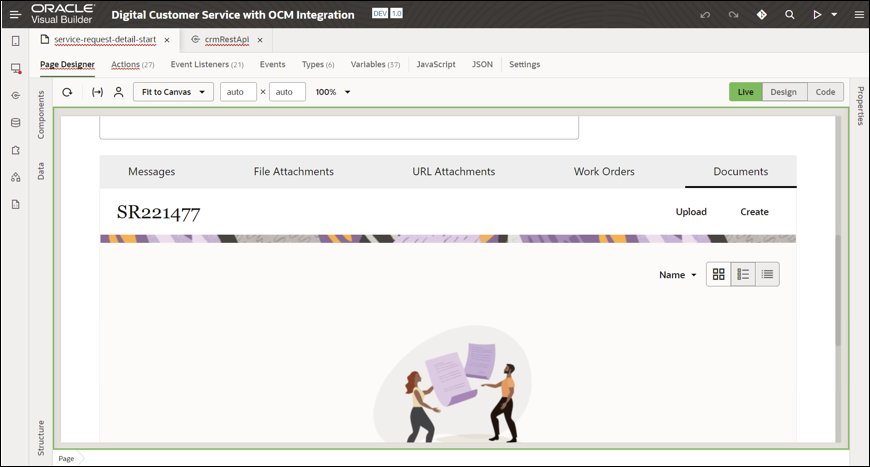Expand the Components side panel
Viewport: 870px width, 467px height.
pos(41,115)
